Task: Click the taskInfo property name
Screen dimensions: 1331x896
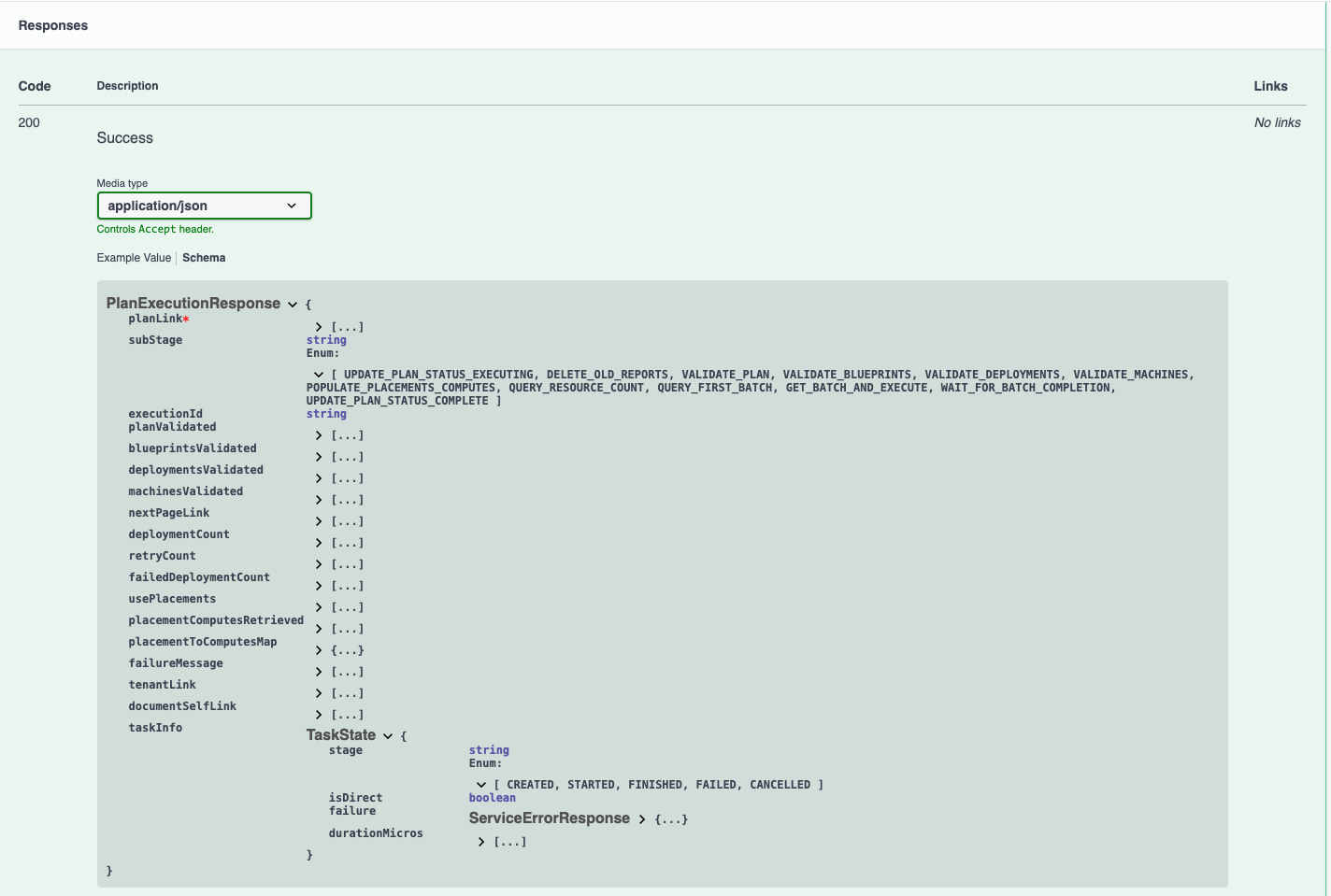Action: [155, 728]
